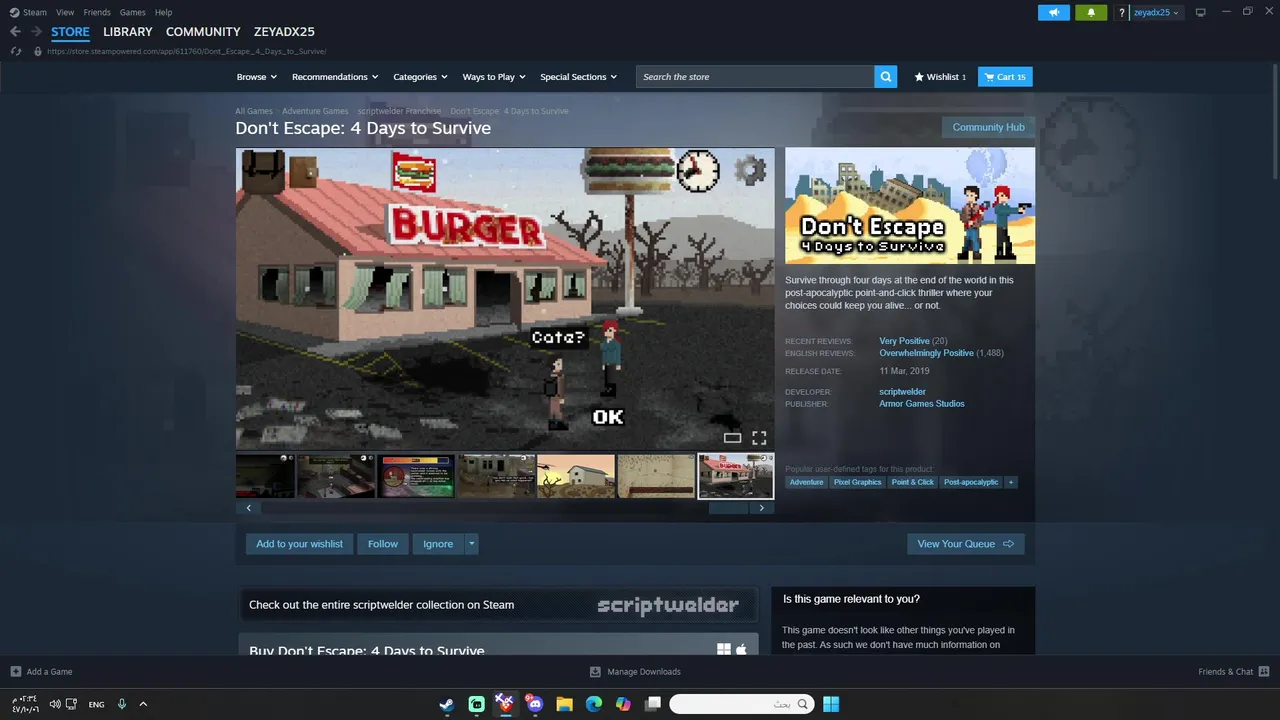
Task: Click View Your Queue
Action: pos(966,544)
